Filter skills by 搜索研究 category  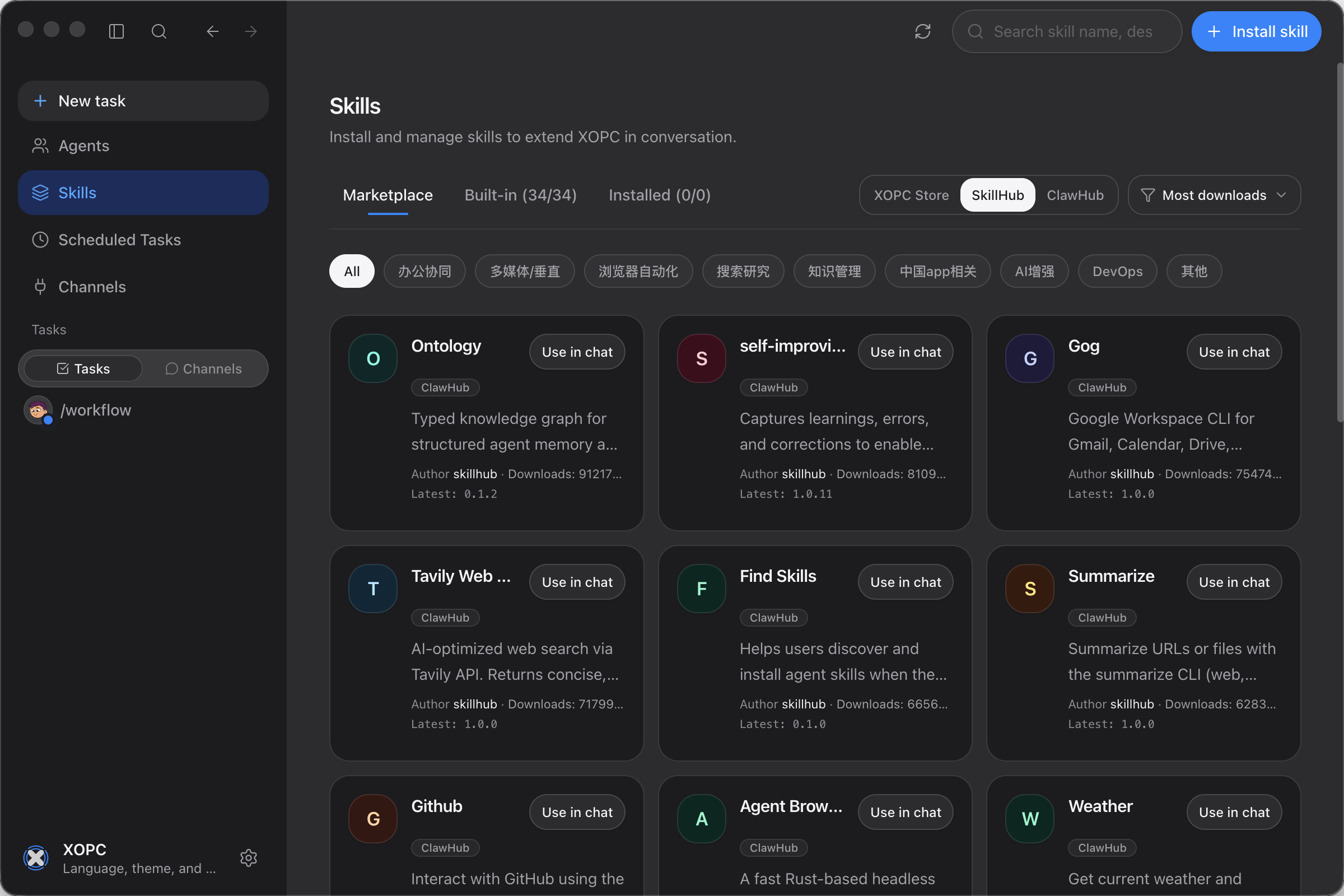[743, 271]
